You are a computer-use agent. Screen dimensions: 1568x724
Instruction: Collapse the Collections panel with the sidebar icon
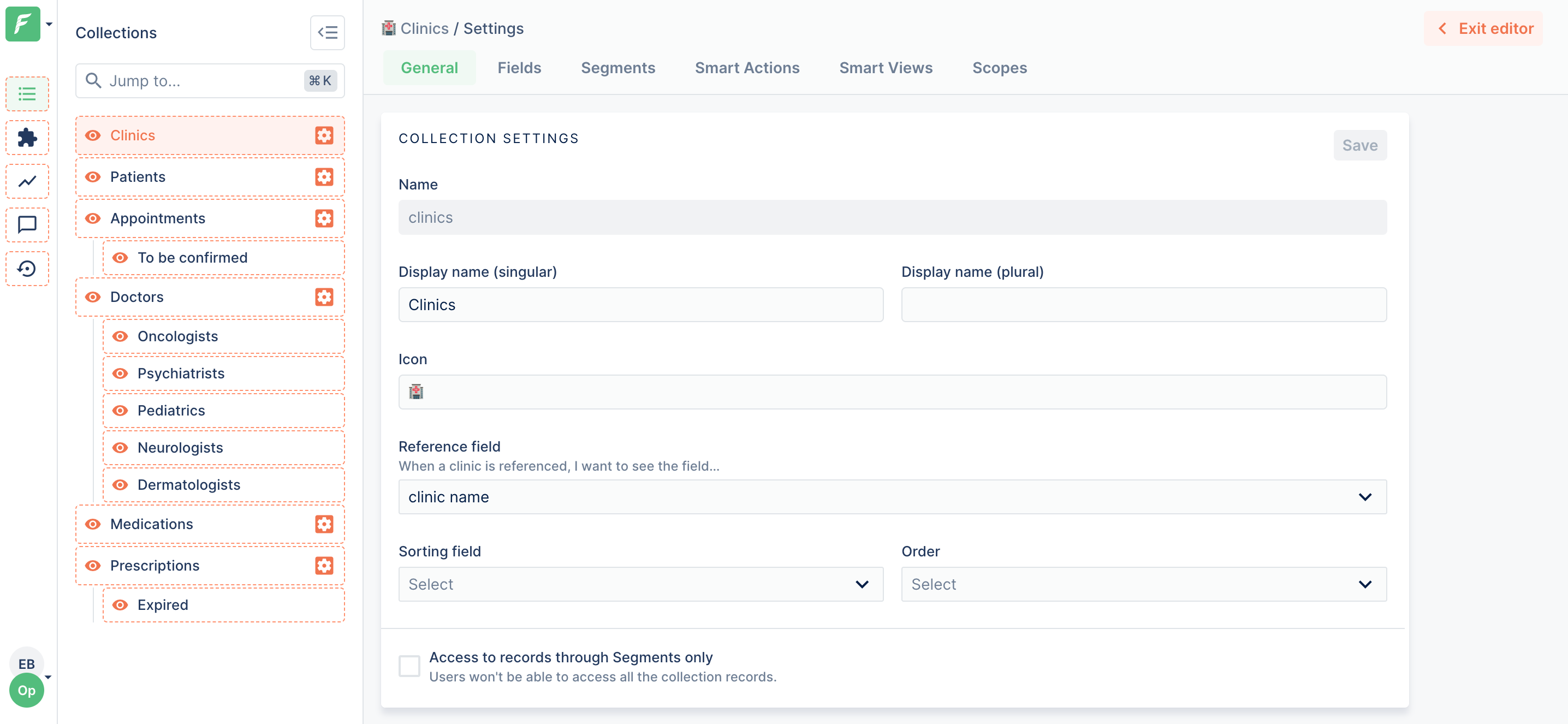click(x=327, y=32)
